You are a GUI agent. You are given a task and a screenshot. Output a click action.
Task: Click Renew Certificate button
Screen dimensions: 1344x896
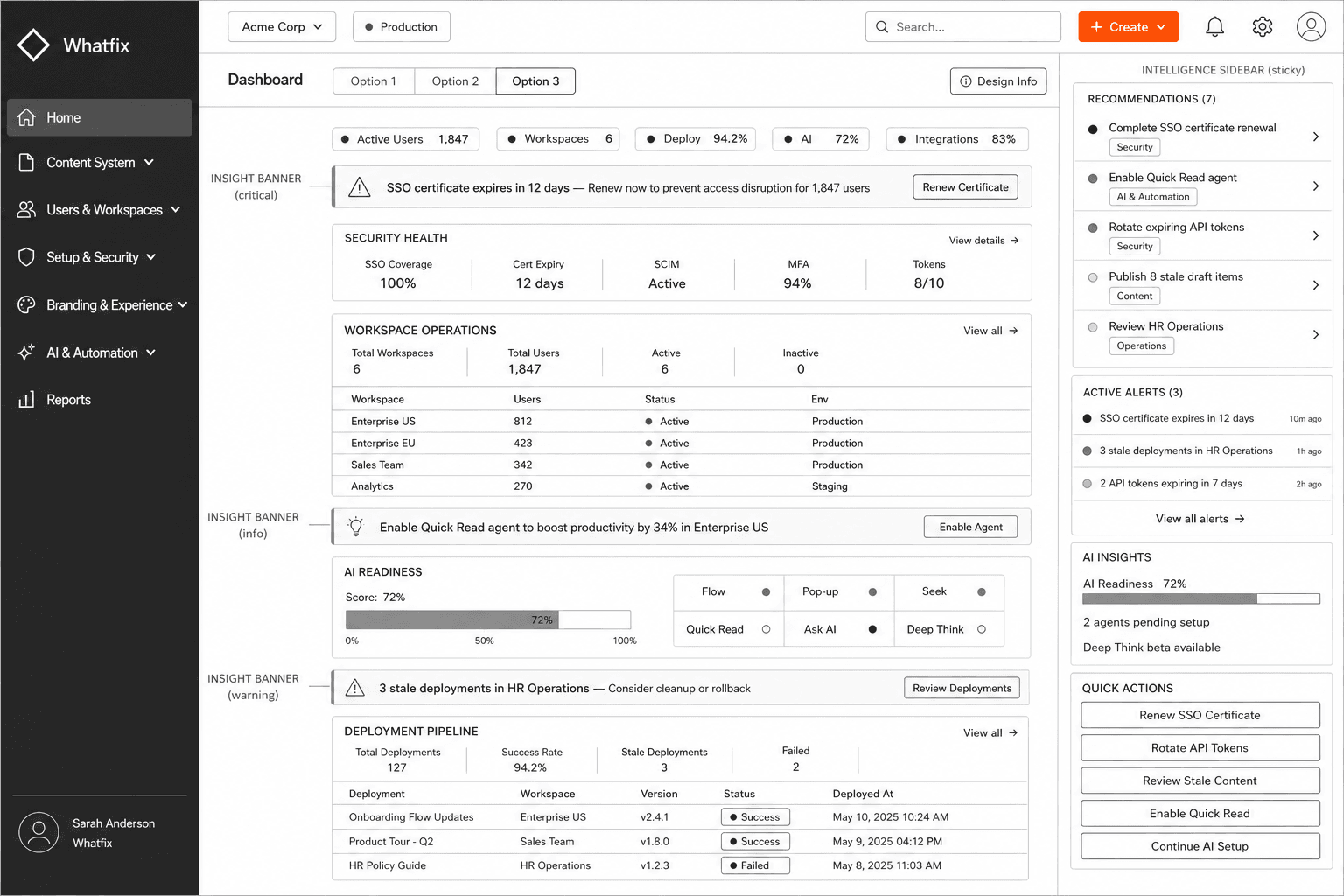965,187
